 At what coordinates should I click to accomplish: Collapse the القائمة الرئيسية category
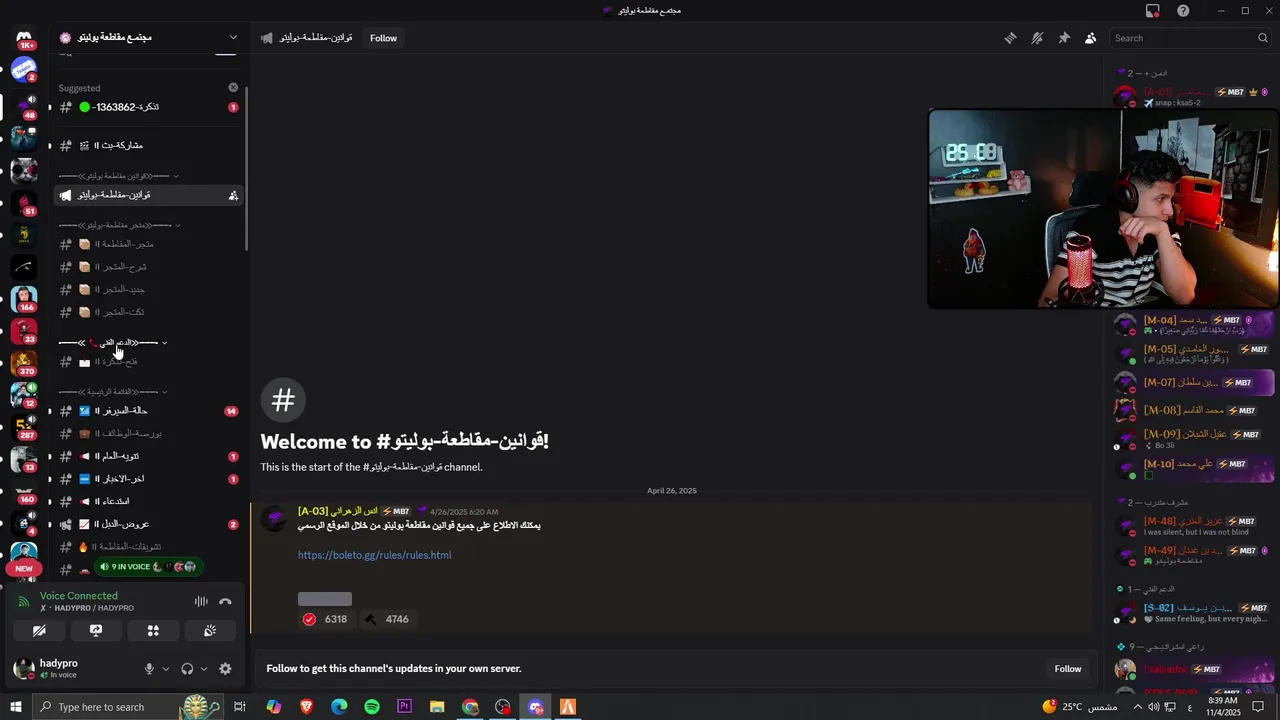click(113, 392)
